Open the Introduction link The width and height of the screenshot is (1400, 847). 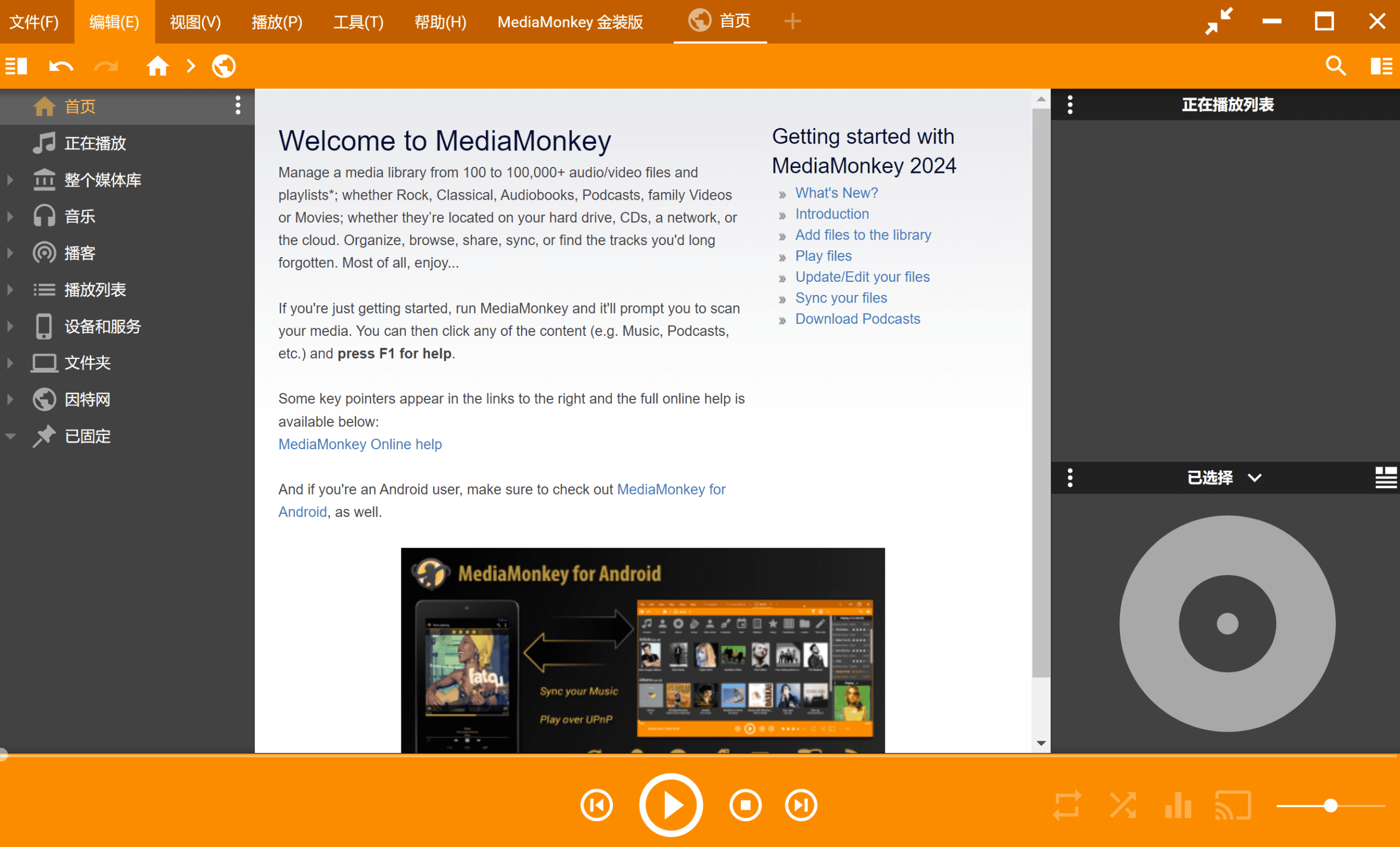pyautogui.click(x=832, y=214)
